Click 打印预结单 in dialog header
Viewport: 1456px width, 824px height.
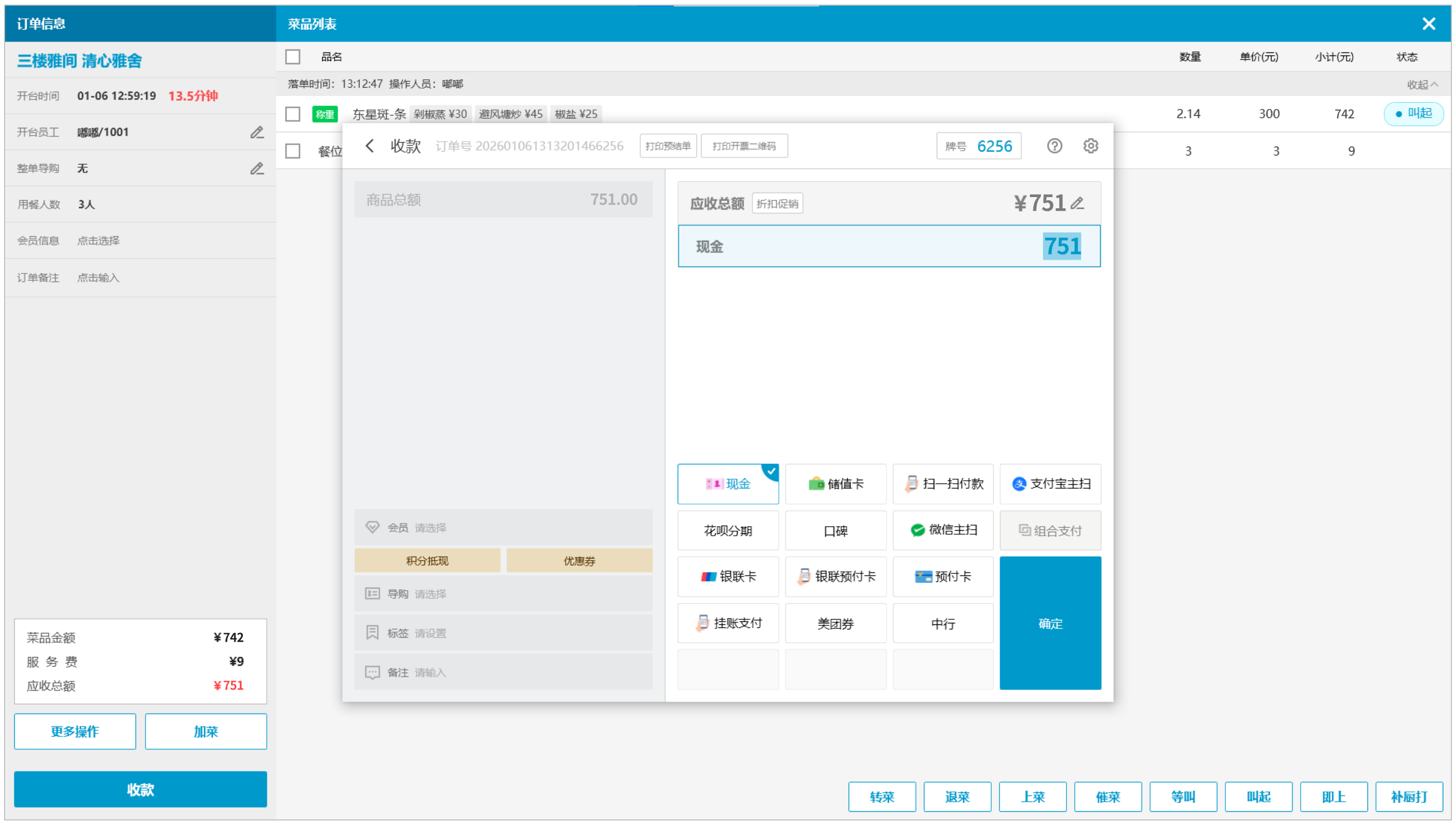(667, 146)
